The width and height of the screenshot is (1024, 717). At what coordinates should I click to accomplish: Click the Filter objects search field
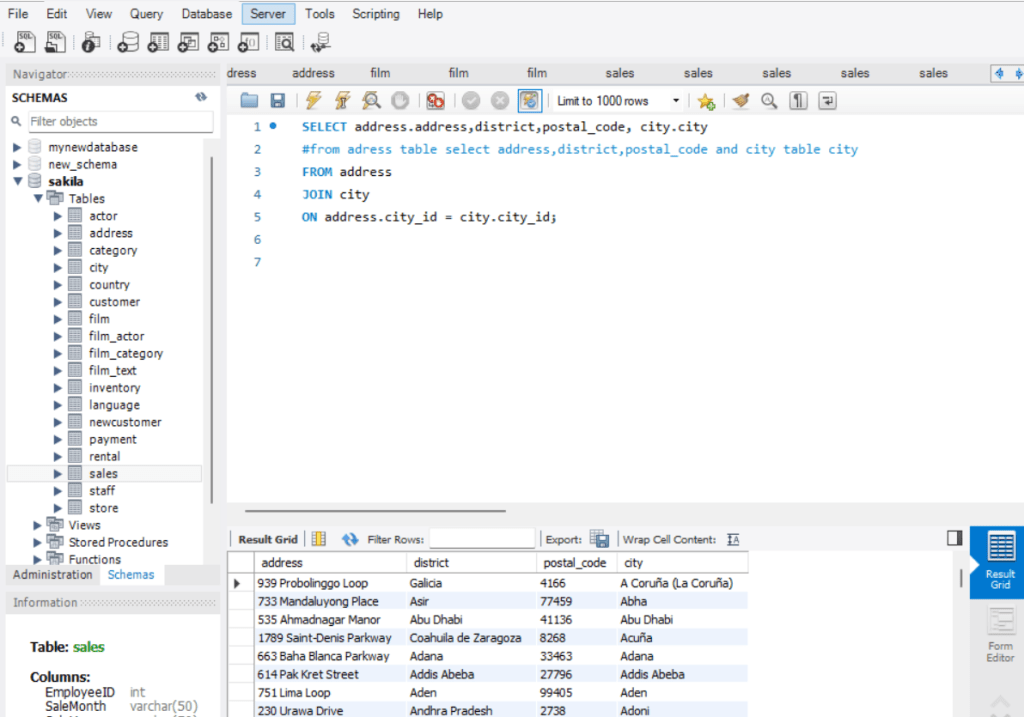click(x=119, y=121)
